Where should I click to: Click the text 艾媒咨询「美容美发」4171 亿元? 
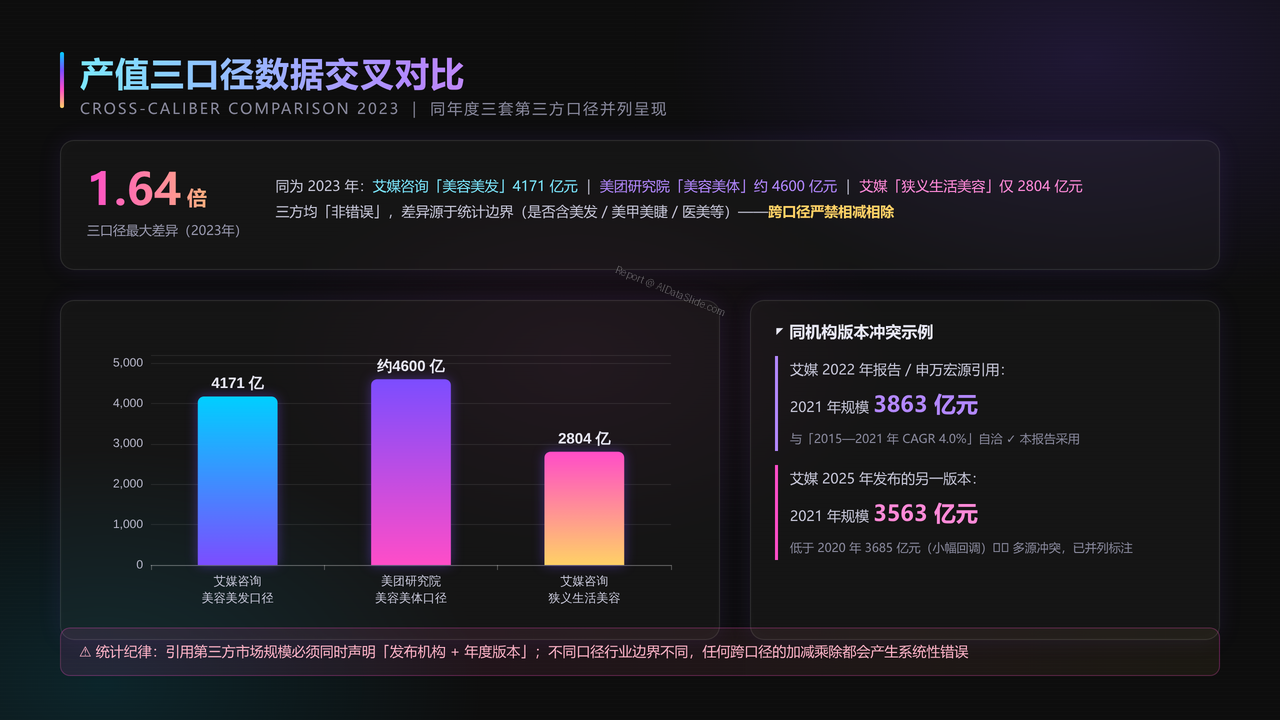click(475, 186)
